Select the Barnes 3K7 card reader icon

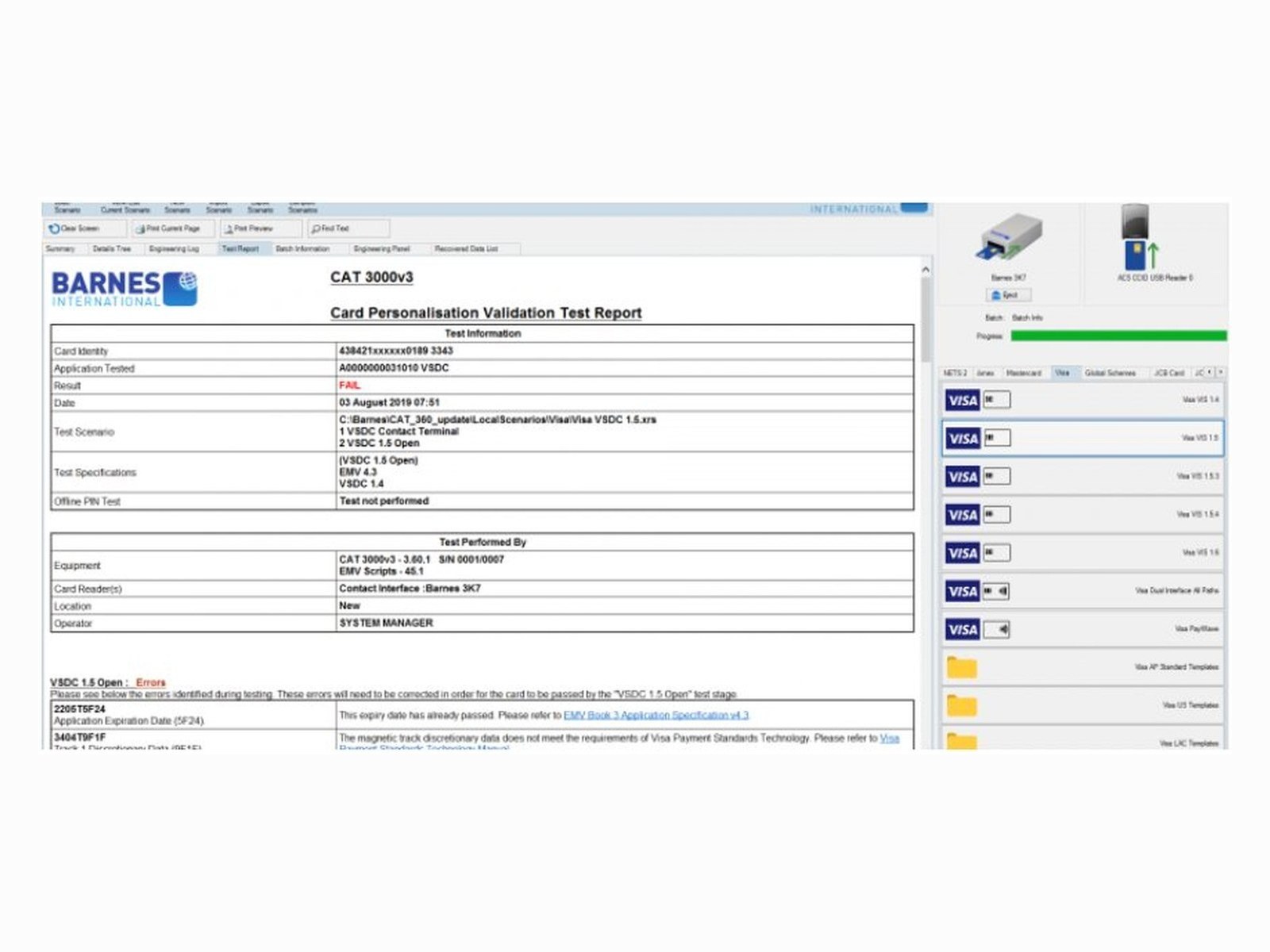(1009, 239)
